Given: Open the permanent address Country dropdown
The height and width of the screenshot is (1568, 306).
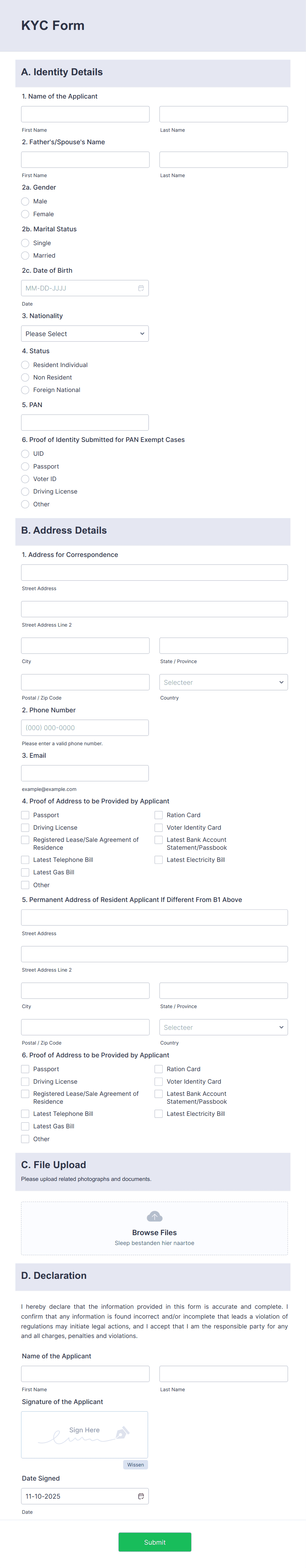Looking at the screenshot, I should tap(223, 1027).
